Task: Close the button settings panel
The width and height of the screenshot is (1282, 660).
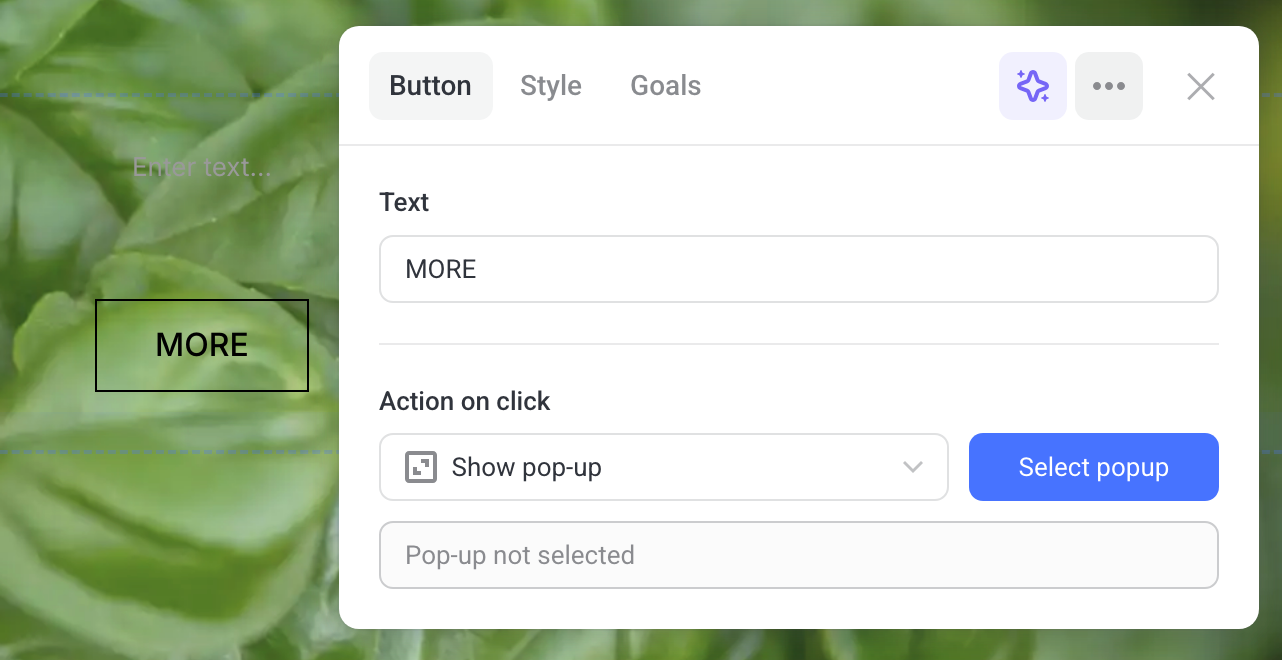Action: [x=1200, y=87]
